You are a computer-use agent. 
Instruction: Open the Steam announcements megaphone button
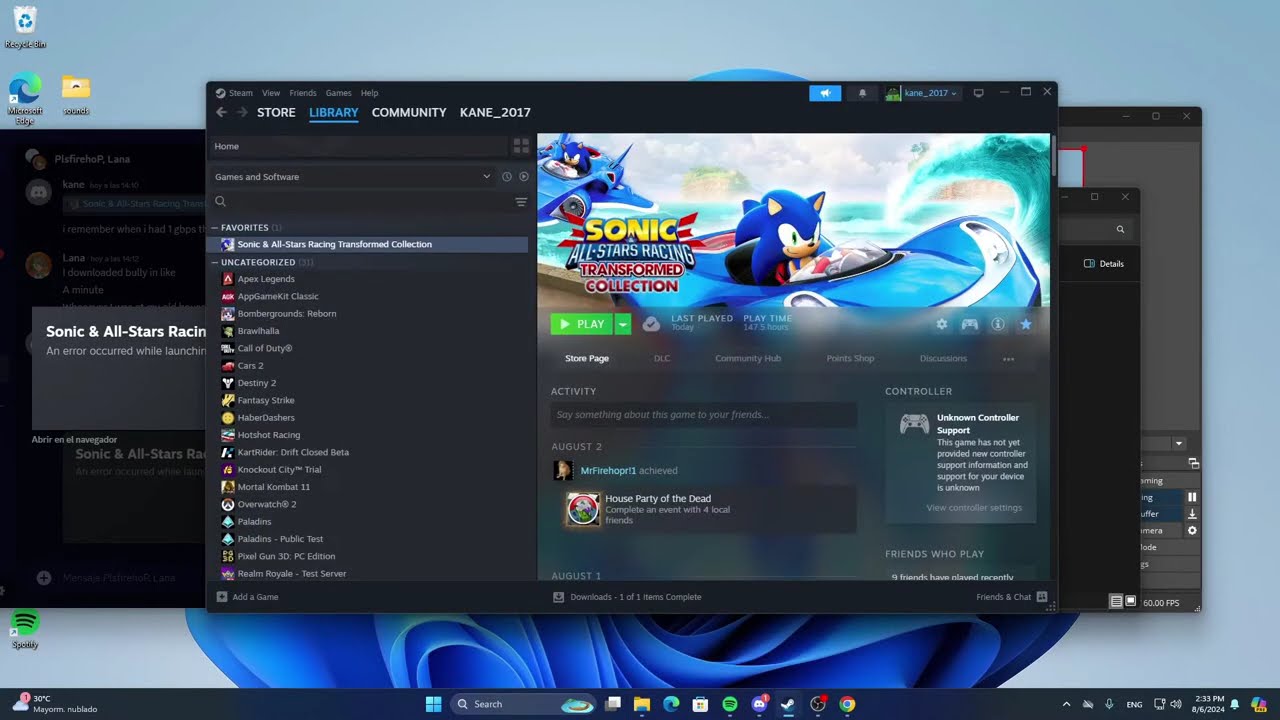[x=825, y=93]
